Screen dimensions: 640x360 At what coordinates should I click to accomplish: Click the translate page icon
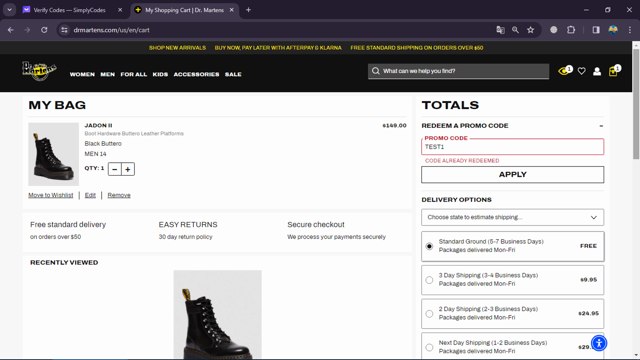click(500, 30)
